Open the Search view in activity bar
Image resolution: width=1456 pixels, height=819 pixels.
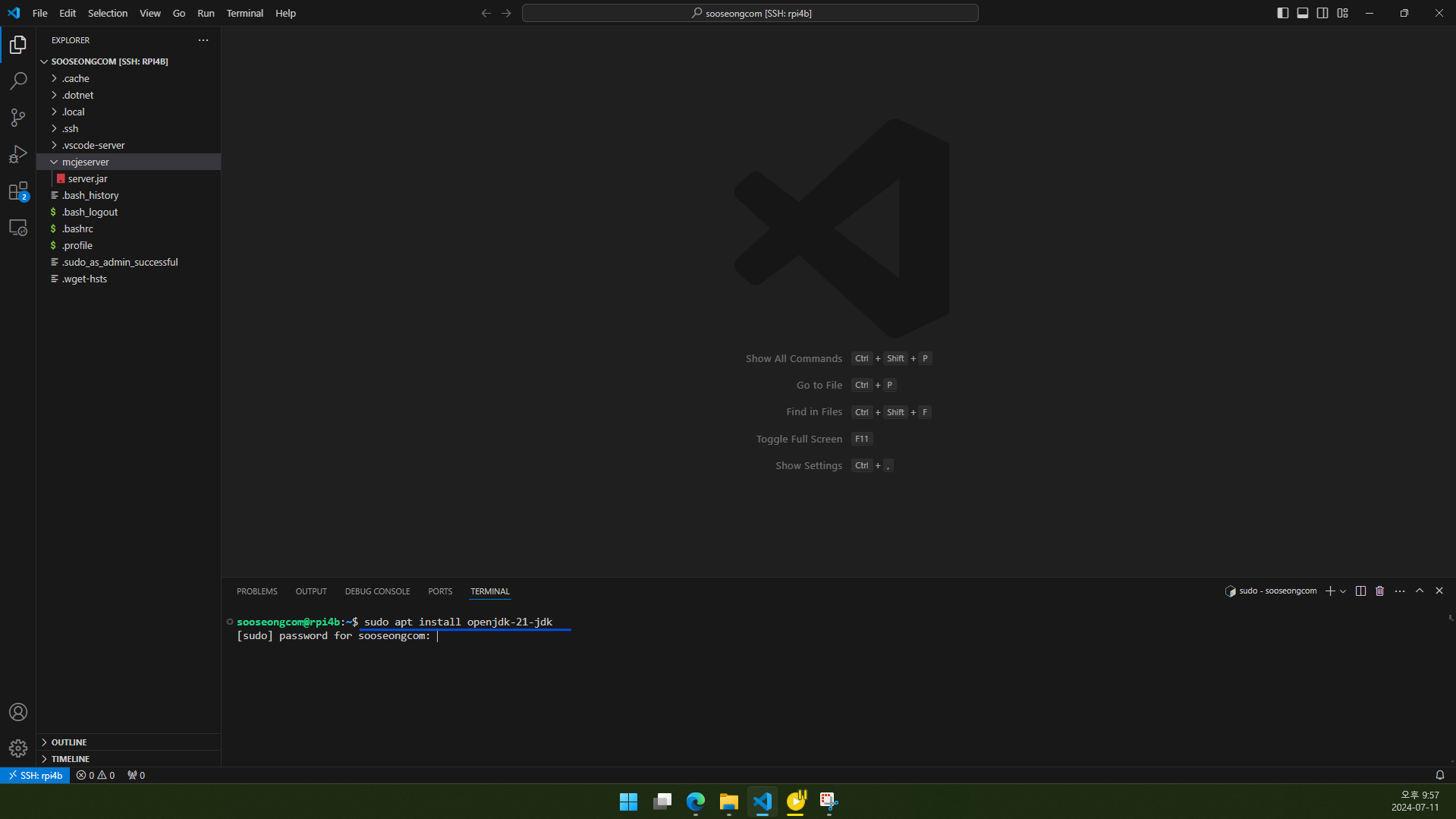[18, 81]
